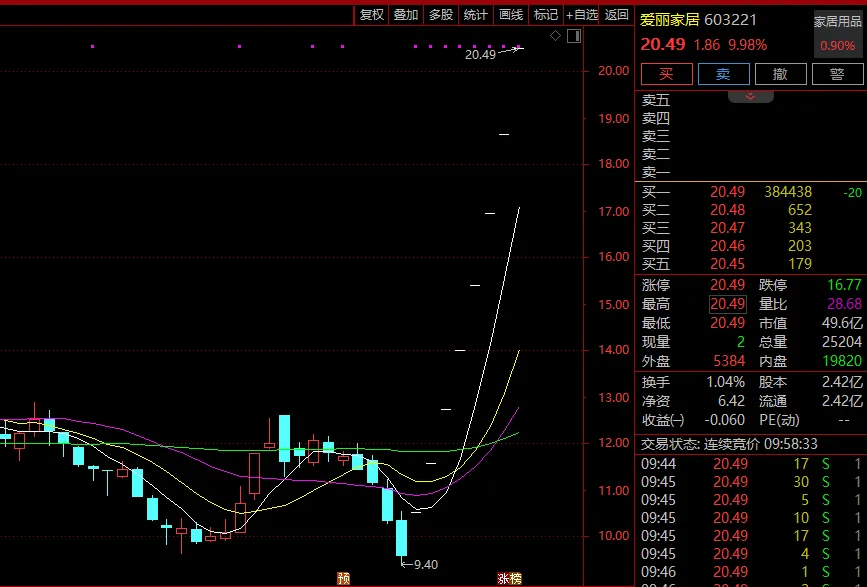Expand the order book with the red chevron

(750, 96)
